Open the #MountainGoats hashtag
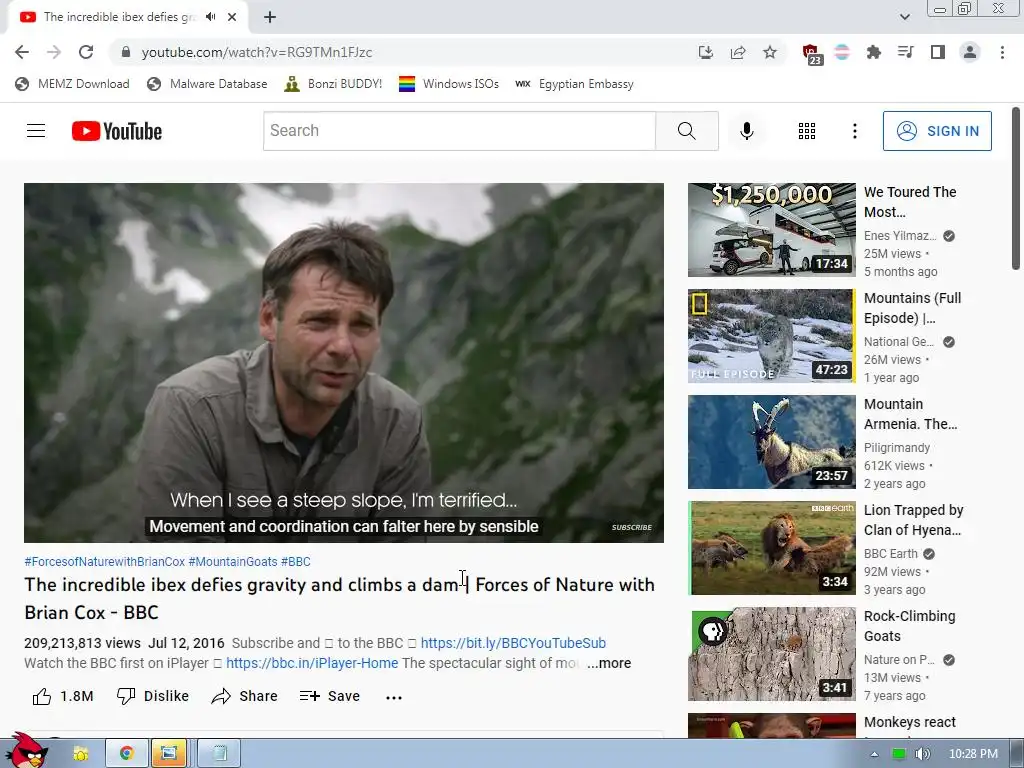Image resolution: width=1024 pixels, height=768 pixels. pos(232,562)
